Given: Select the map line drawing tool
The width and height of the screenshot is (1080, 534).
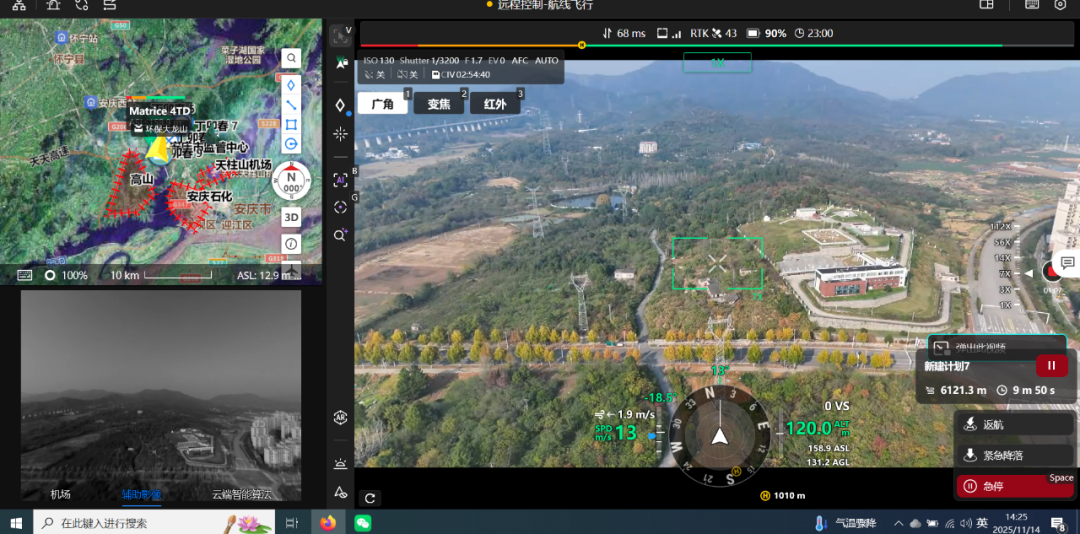Looking at the screenshot, I should click(291, 105).
